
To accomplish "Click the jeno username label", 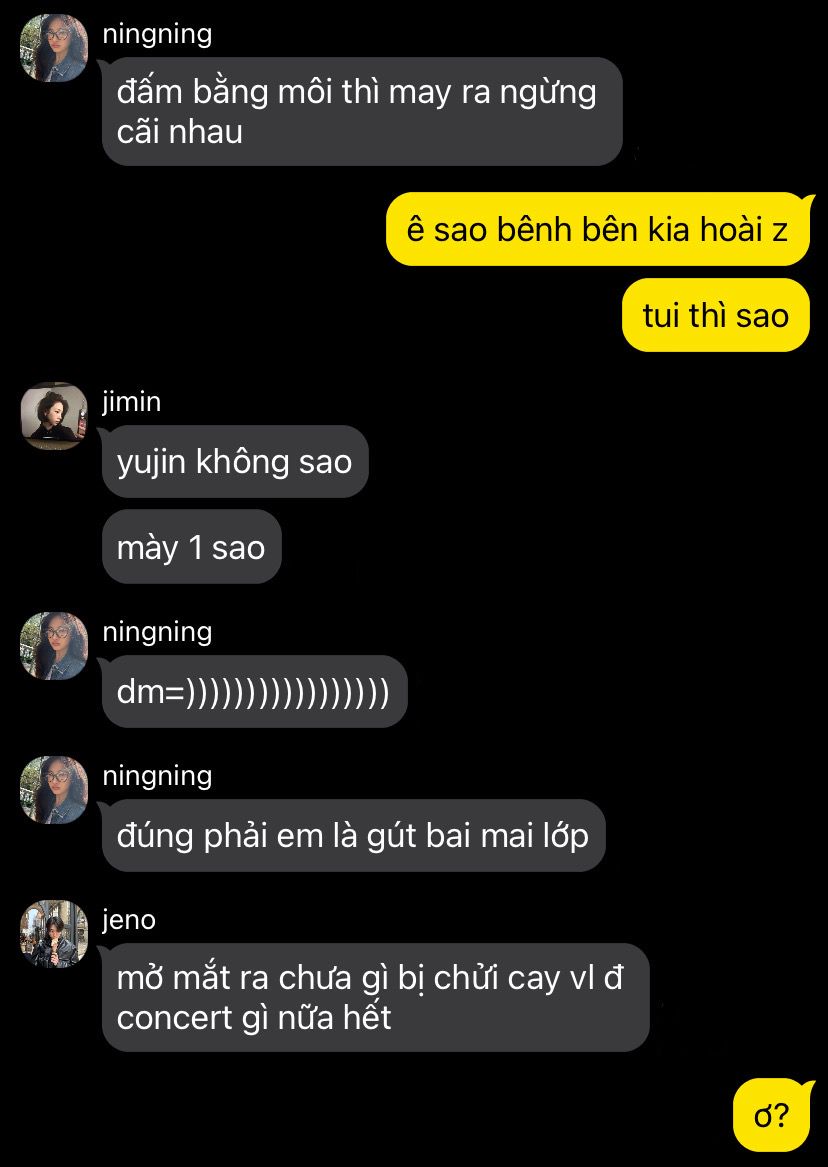I will [129, 920].
